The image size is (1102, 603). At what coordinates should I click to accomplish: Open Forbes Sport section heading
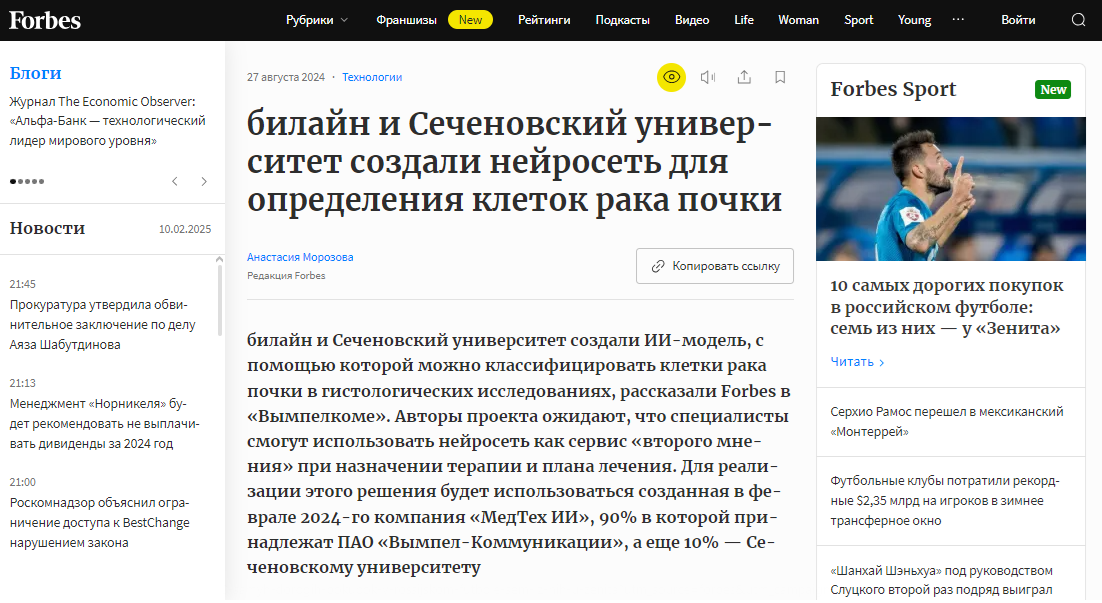coord(893,89)
